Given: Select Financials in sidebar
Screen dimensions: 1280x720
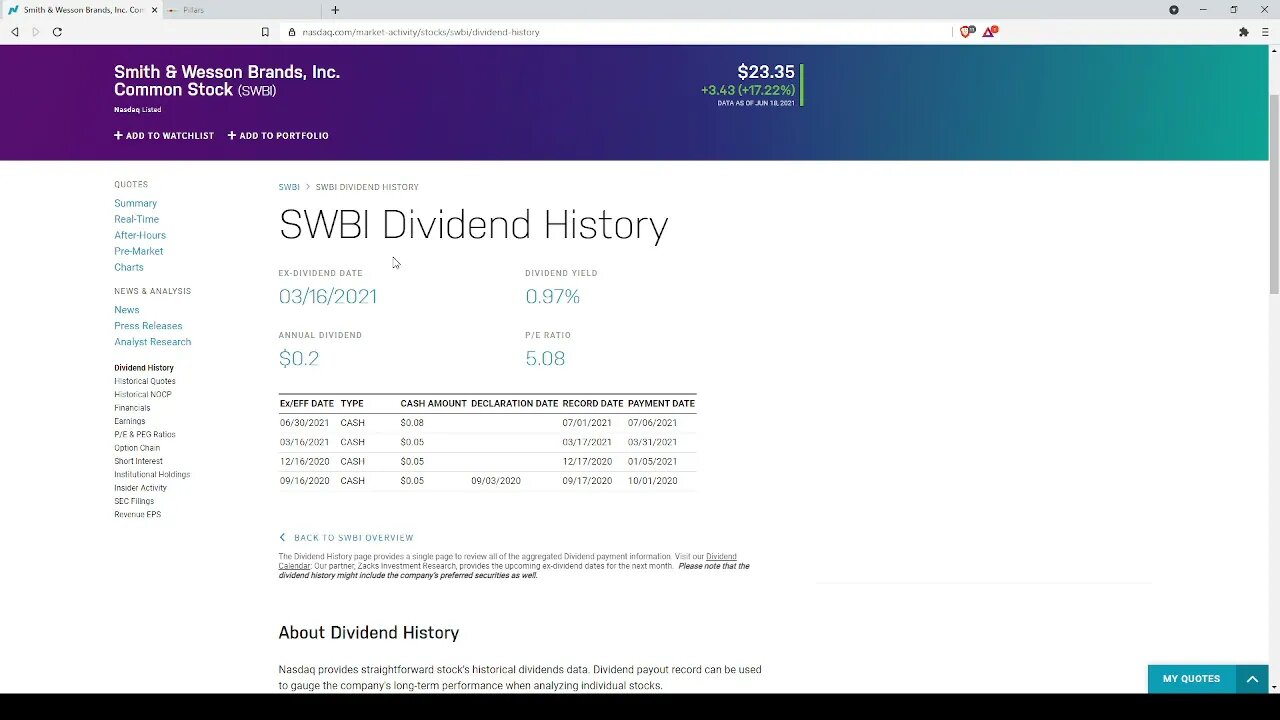Looking at the screenshot, I should 132,408.
